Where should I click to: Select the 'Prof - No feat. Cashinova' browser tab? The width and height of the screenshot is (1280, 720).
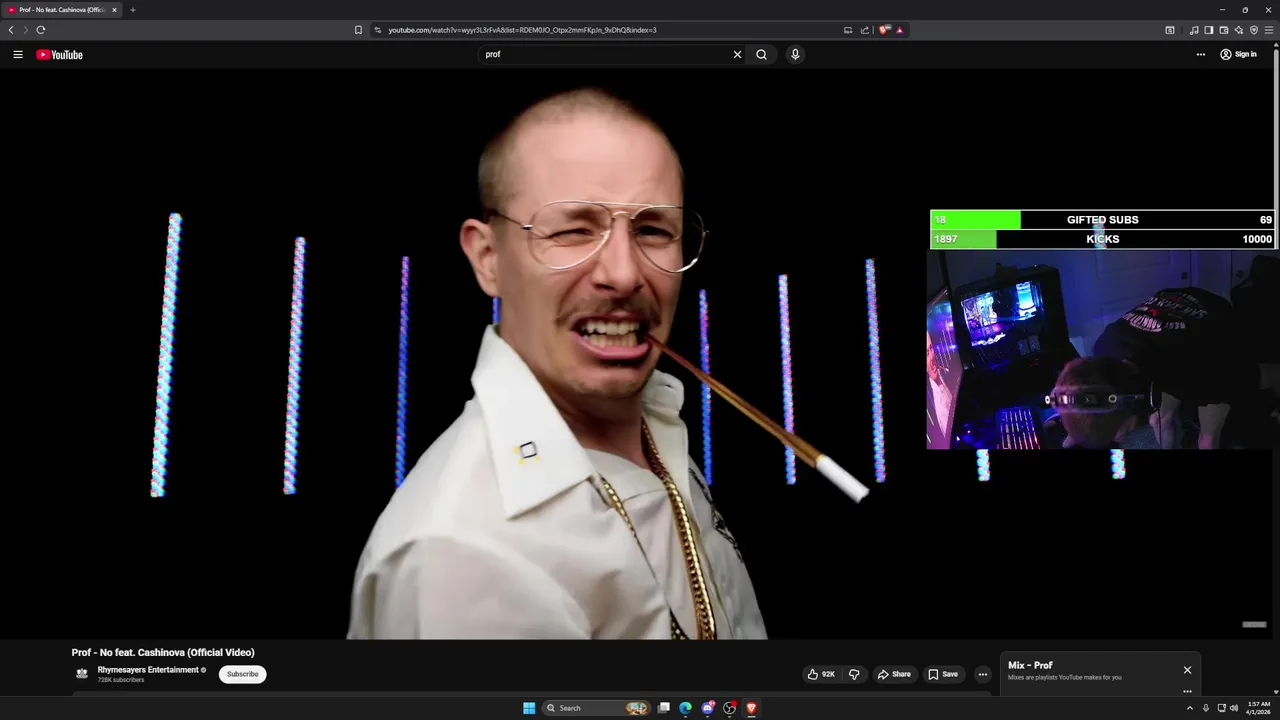pos(62,10)
